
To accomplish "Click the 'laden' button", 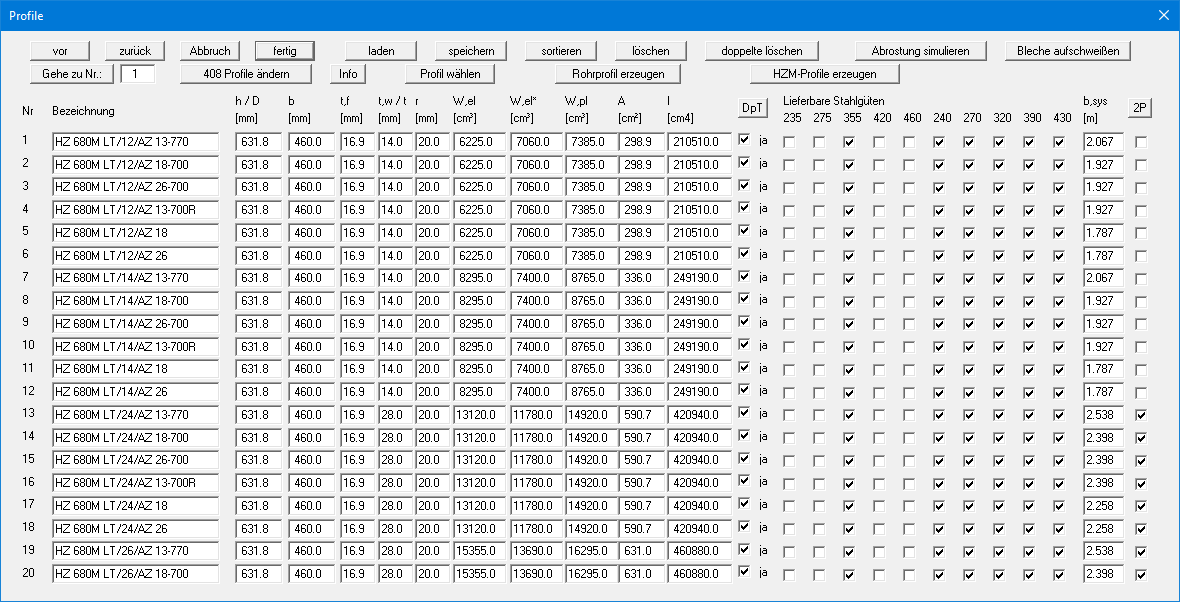I will (x=381, y=51).
